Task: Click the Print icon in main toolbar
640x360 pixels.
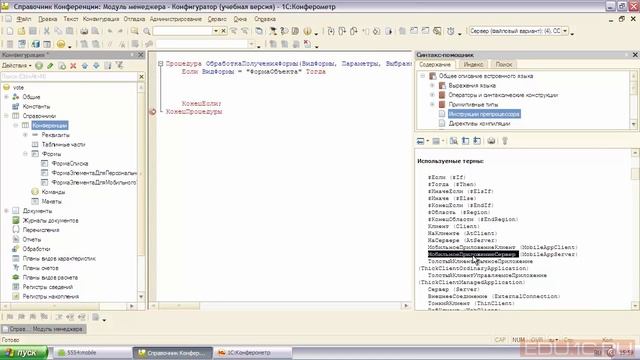Action: coord(84,31)
